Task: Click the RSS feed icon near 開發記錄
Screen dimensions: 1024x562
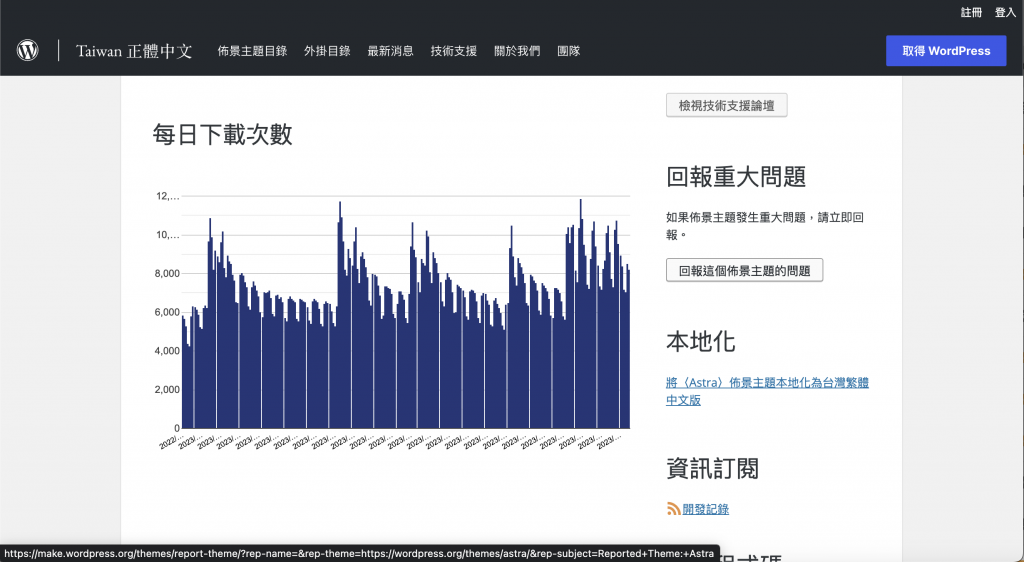Action: click(x=673, y=508)
